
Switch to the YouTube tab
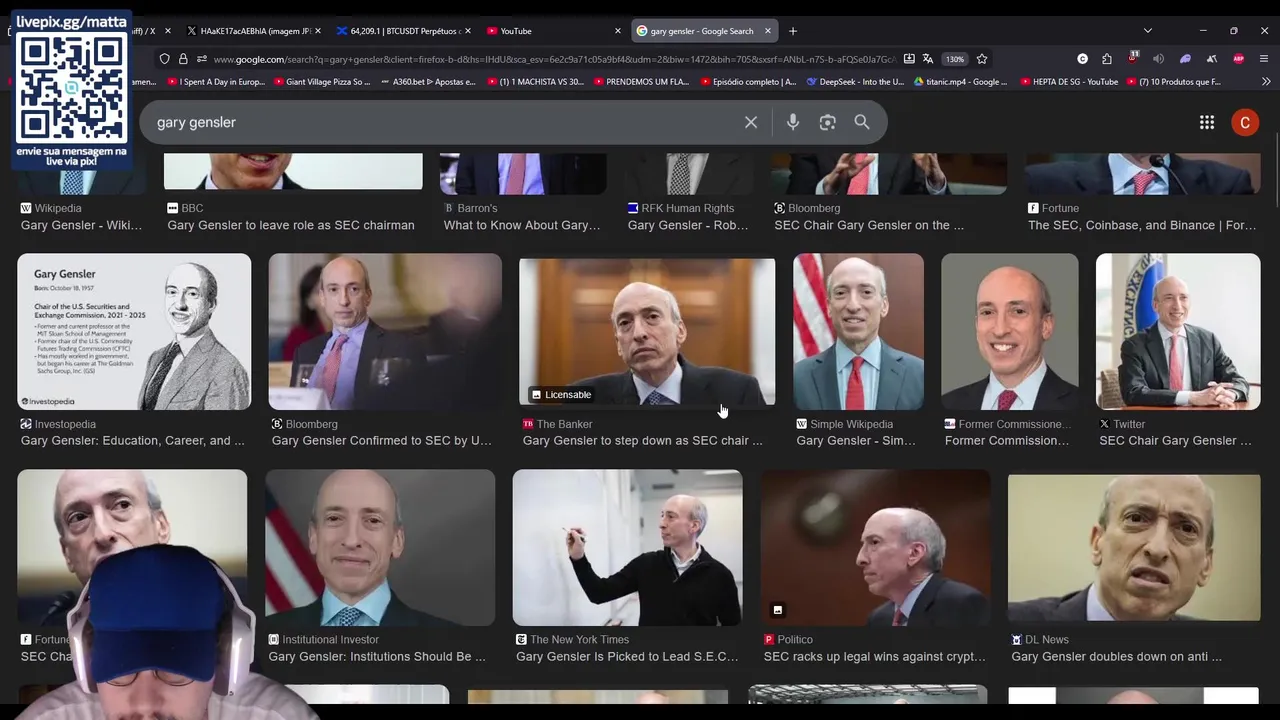tap(552, 31)
